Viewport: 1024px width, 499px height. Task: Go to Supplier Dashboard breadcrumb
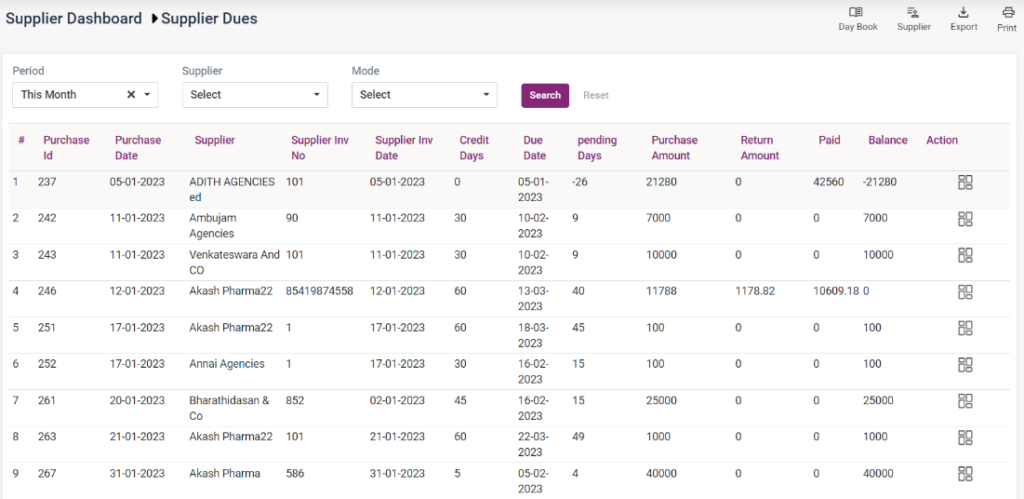point(74,19)
